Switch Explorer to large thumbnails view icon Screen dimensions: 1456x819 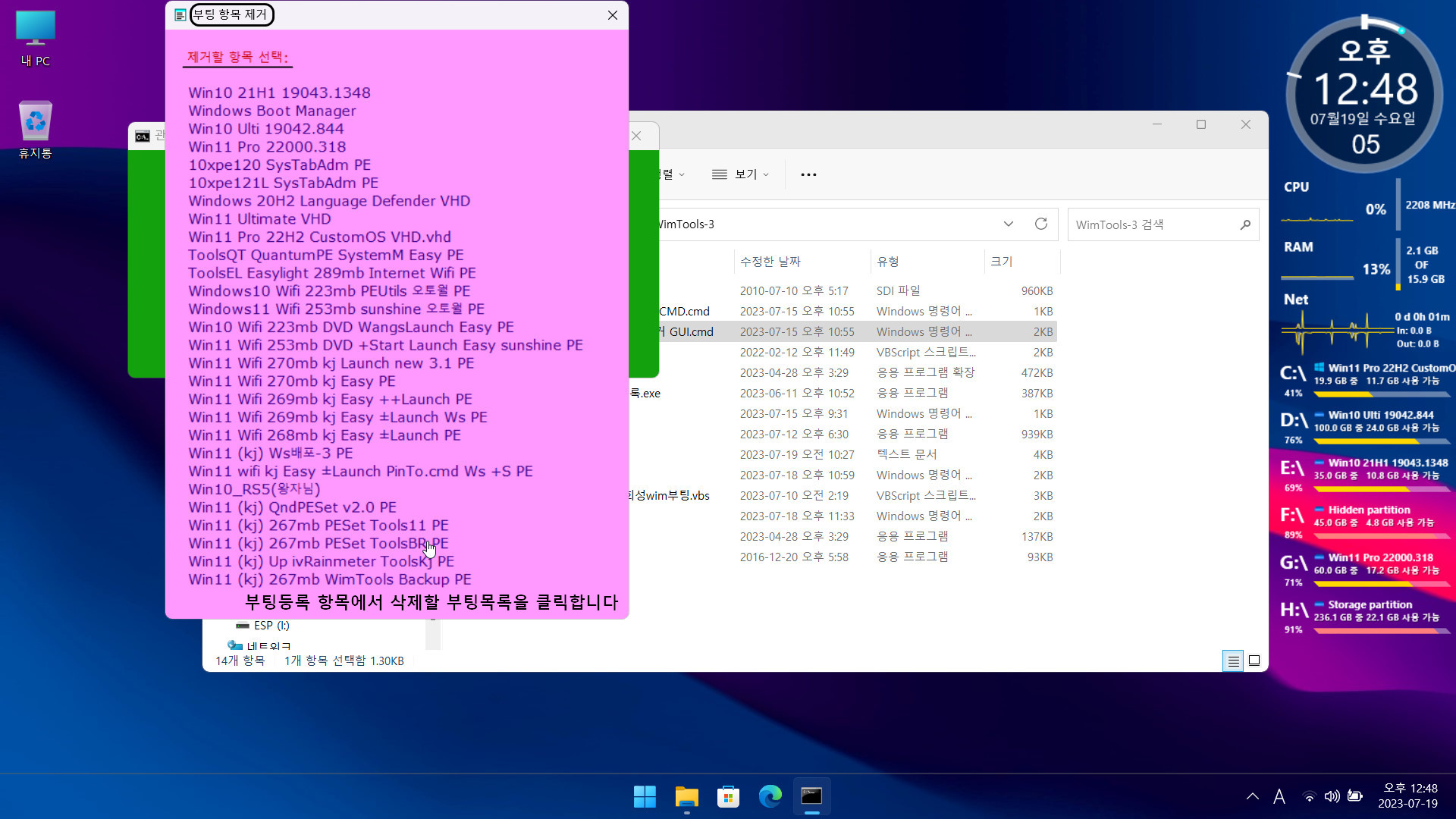click(1254, 661)
